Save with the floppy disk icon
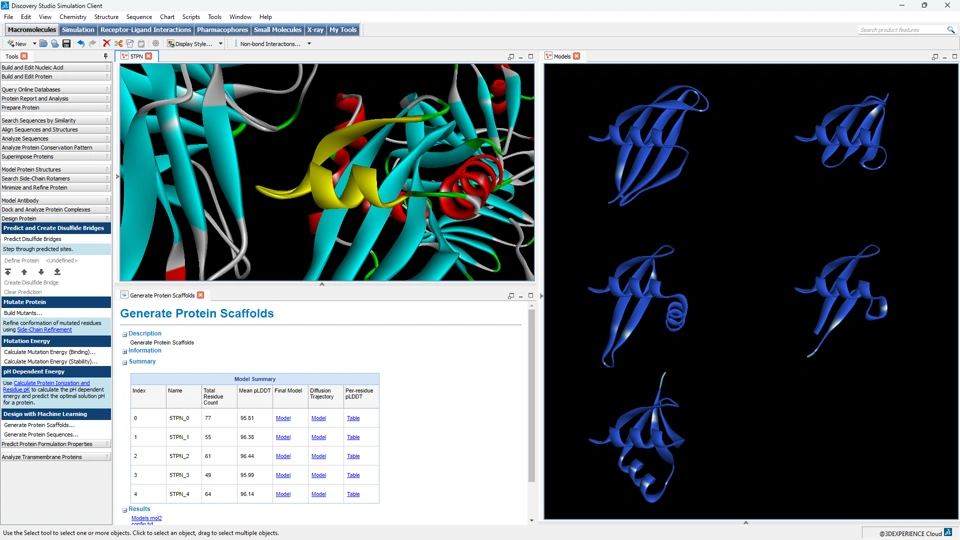 coord(66,43)
